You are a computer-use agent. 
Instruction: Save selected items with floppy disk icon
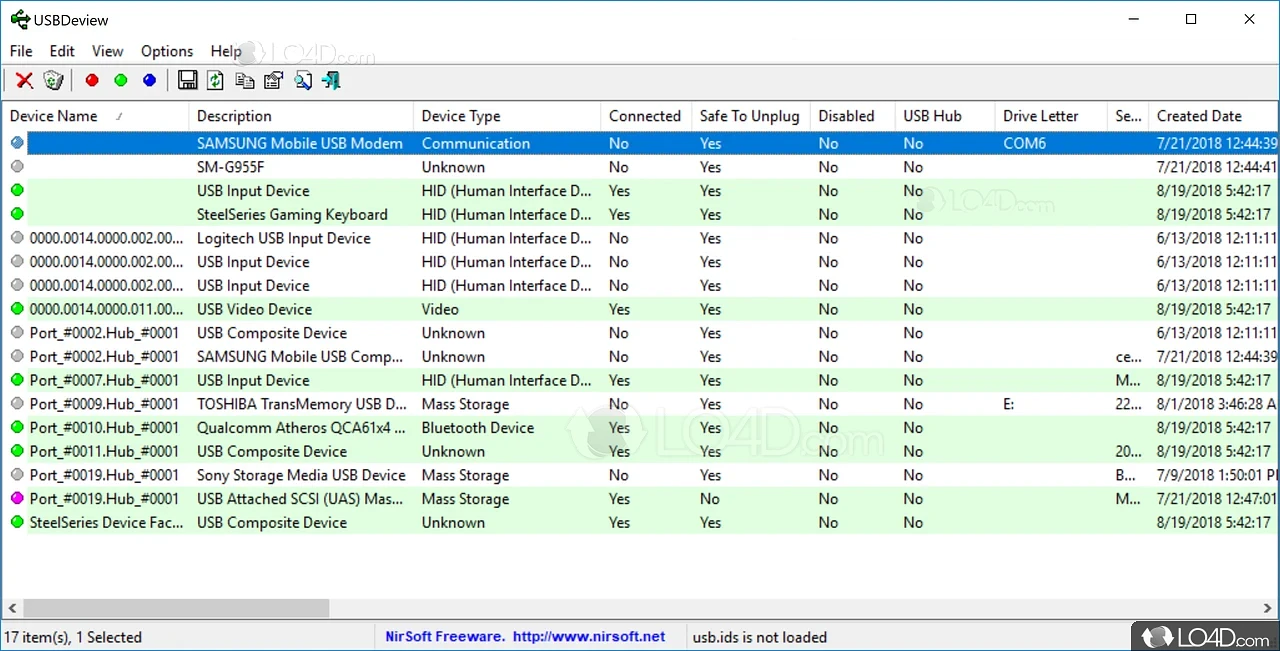point(187,80)
